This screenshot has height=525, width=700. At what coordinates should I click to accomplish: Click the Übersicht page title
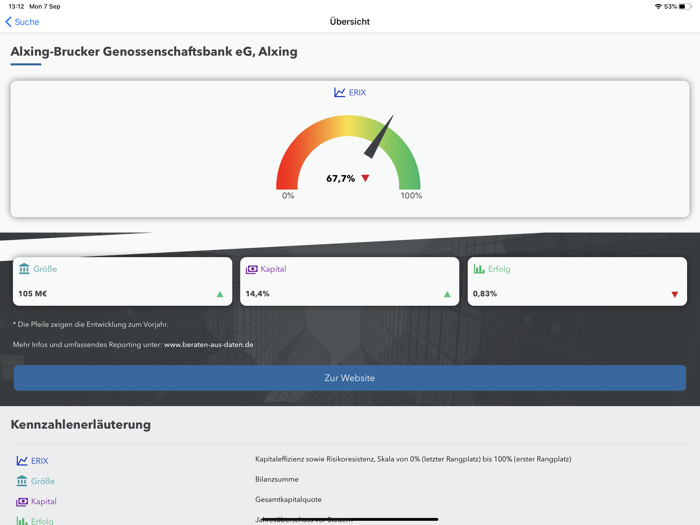pos(350,21)
